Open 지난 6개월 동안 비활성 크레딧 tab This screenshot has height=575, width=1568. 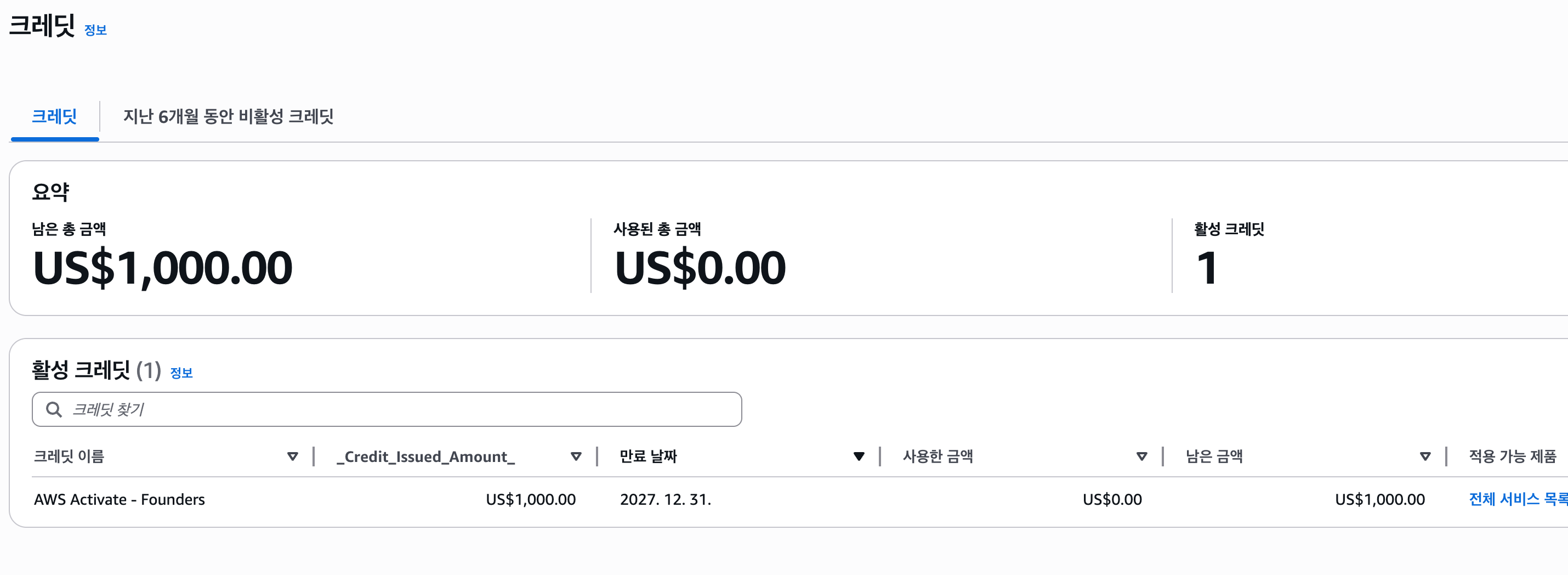click(x=228, y=116)
